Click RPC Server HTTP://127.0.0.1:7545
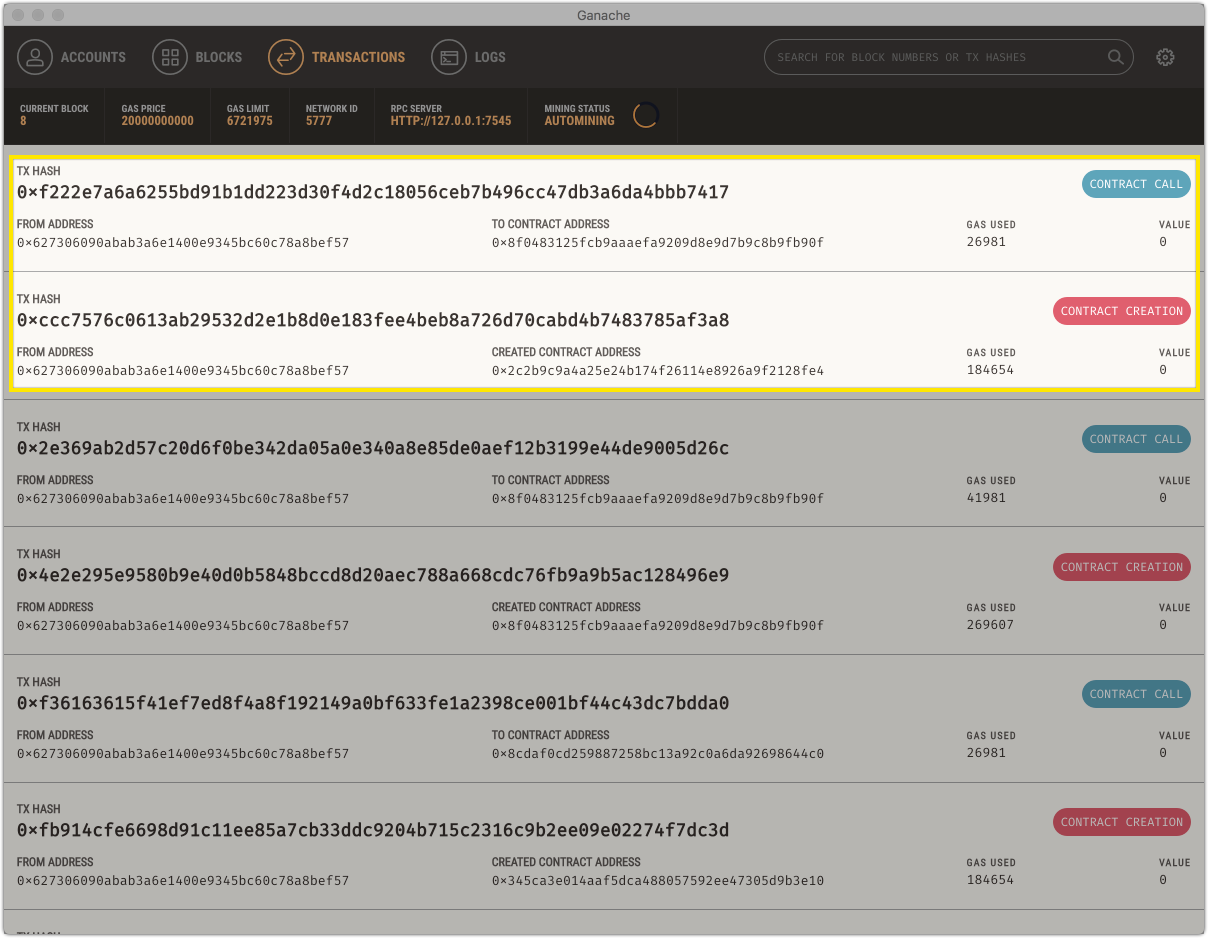Viewport: 1208px width, 938px height. [x=451, y=121]
